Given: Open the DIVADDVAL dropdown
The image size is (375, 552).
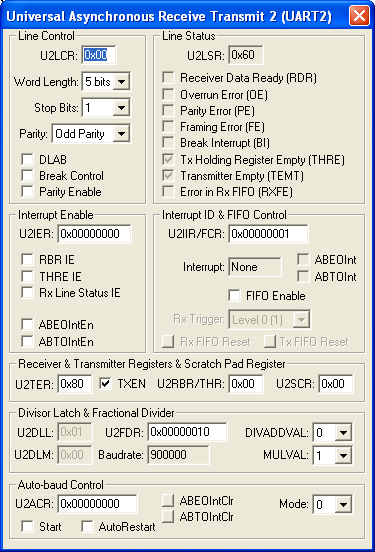Looking at the screenshot, I should coord(332,432).
